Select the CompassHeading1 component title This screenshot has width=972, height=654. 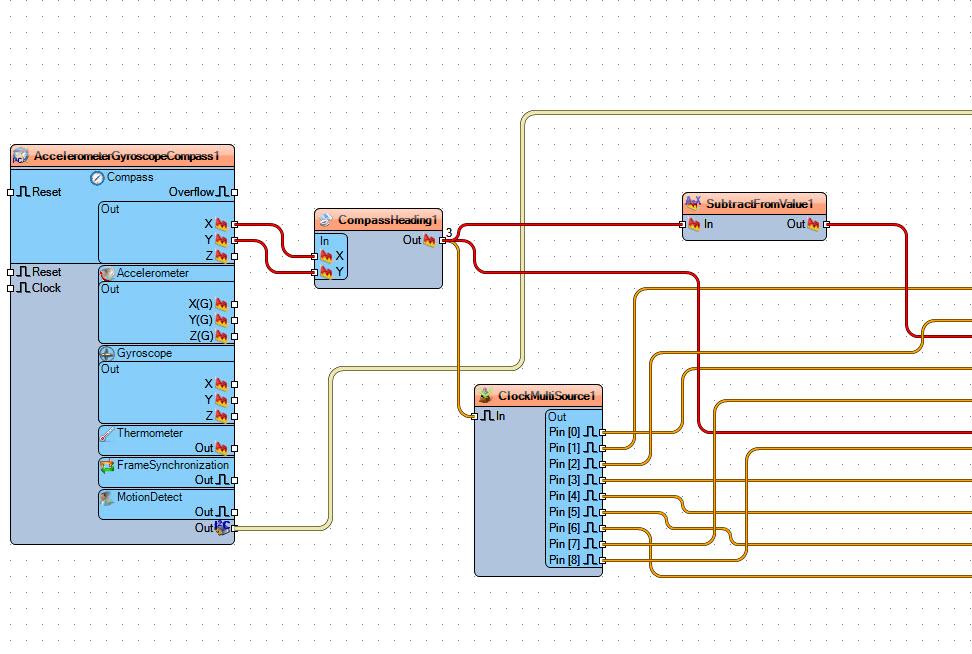pyautogui.click(x=387, y=220)
